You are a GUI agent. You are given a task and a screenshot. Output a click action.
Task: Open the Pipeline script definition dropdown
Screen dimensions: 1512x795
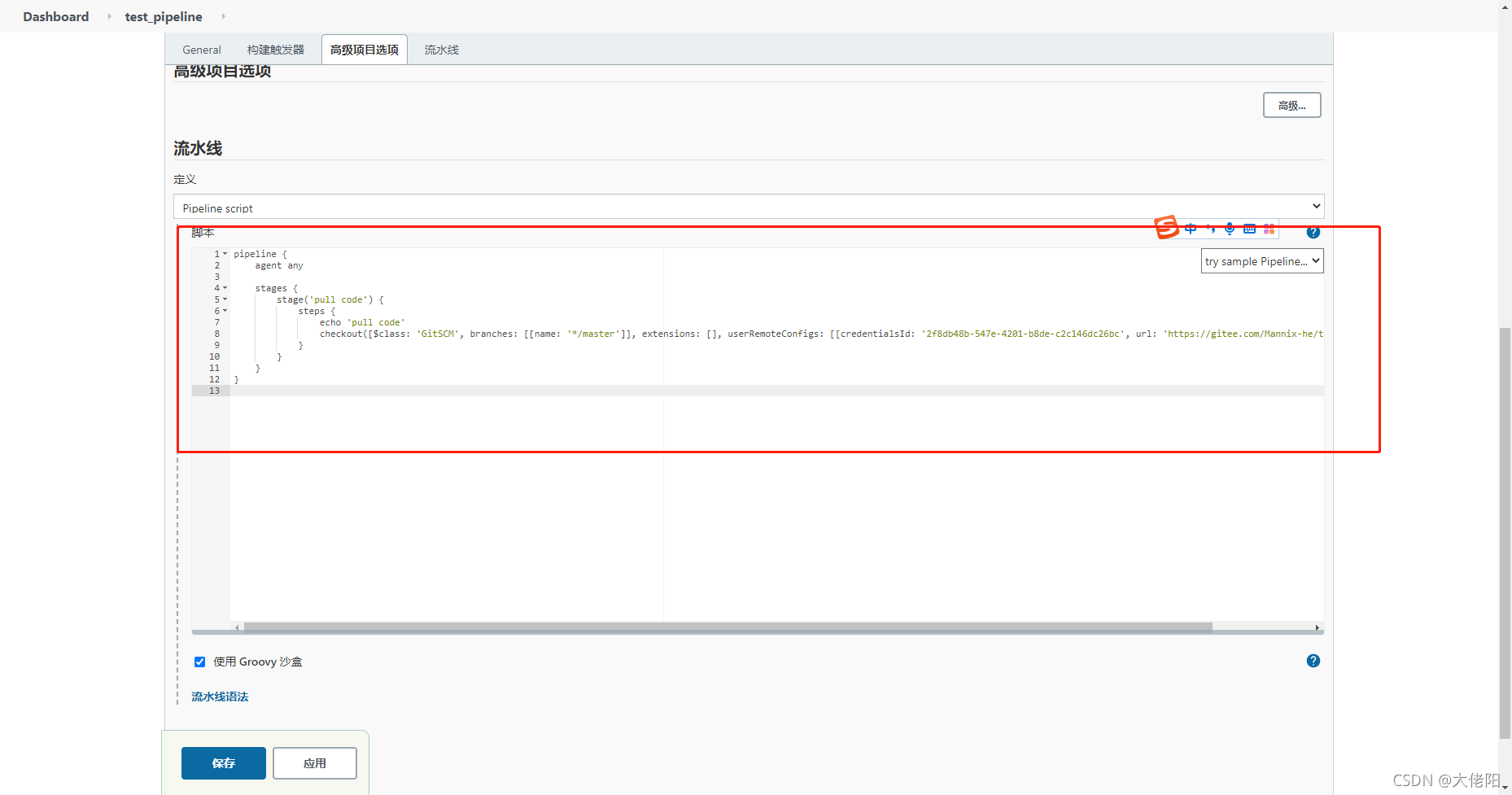tap(749, 207)
